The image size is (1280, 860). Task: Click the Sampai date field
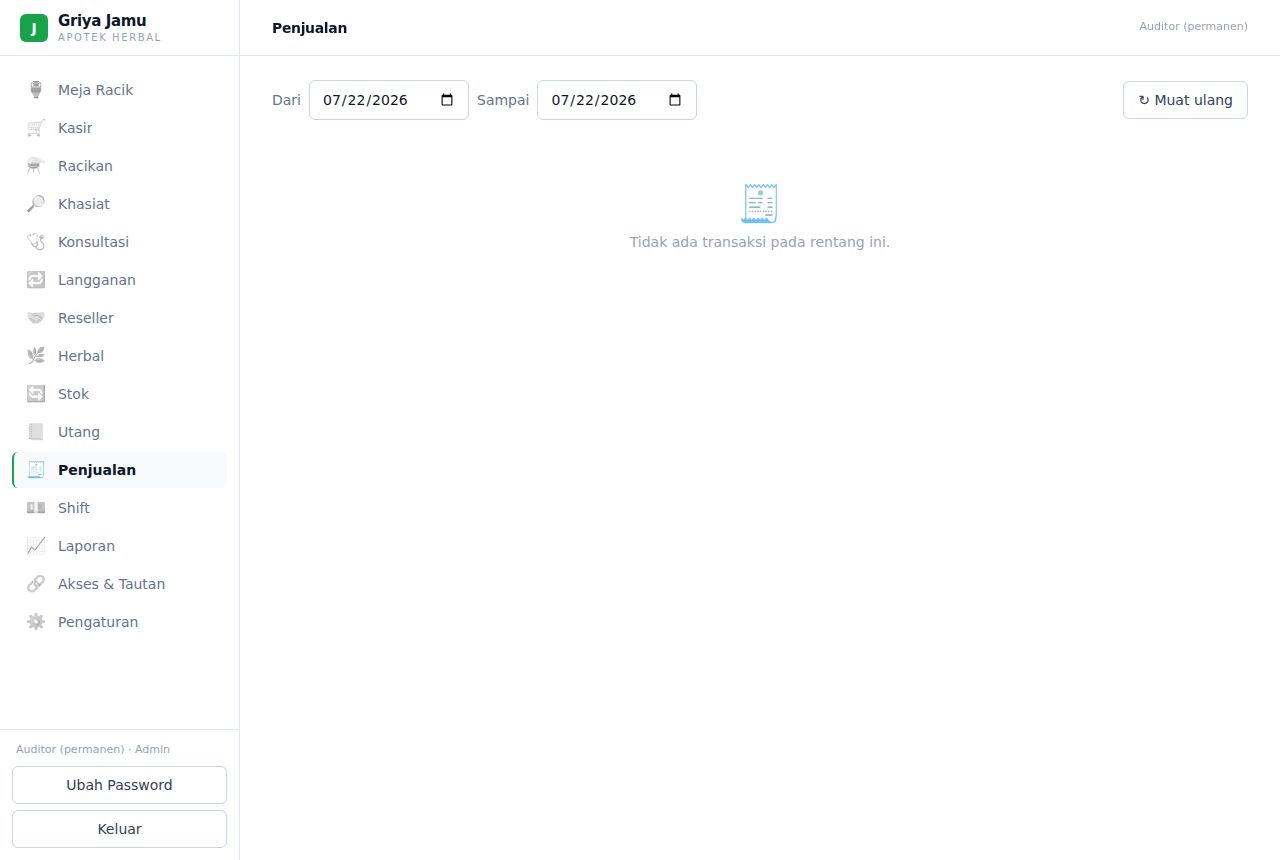pos(617,100)
